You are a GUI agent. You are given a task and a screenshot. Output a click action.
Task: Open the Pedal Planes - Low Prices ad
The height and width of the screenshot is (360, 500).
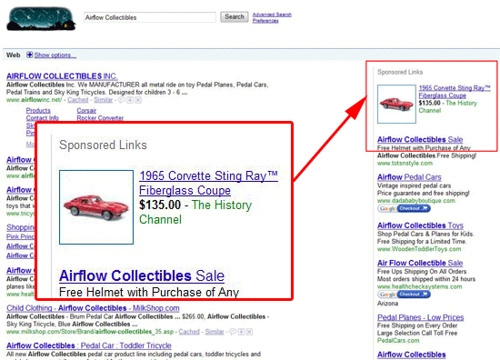pos(421,317)
